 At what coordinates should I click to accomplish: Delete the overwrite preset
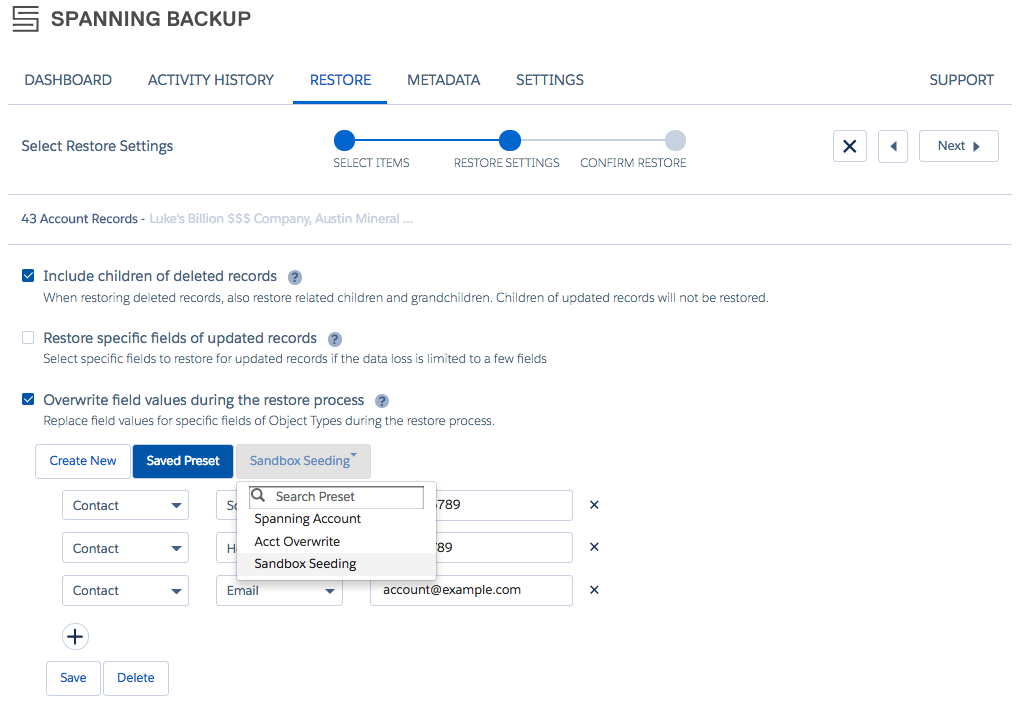click(136, 678)
